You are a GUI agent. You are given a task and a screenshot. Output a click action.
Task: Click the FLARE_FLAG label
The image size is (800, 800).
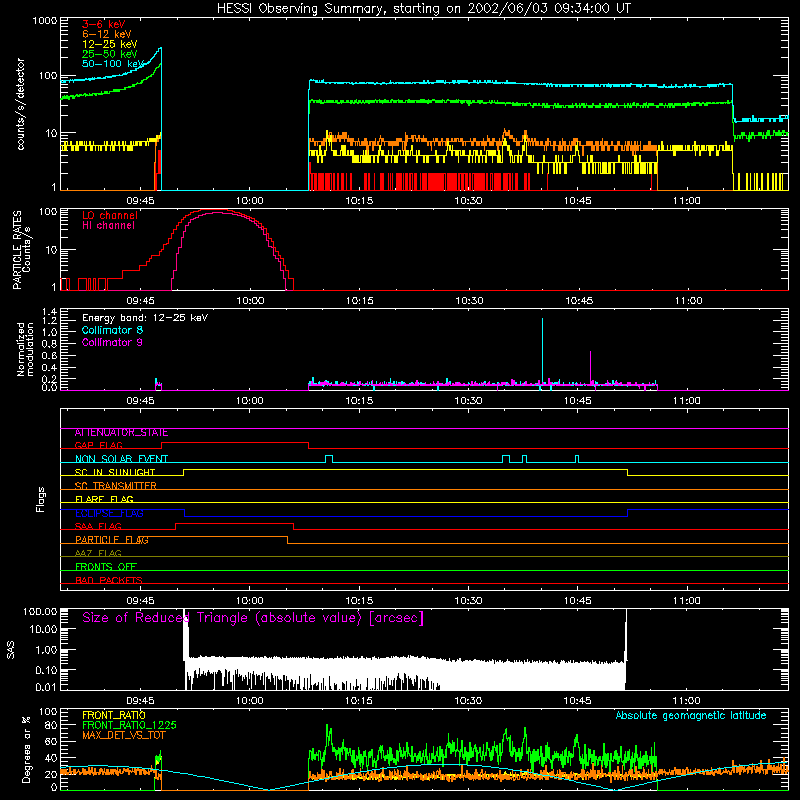point(104,499)
